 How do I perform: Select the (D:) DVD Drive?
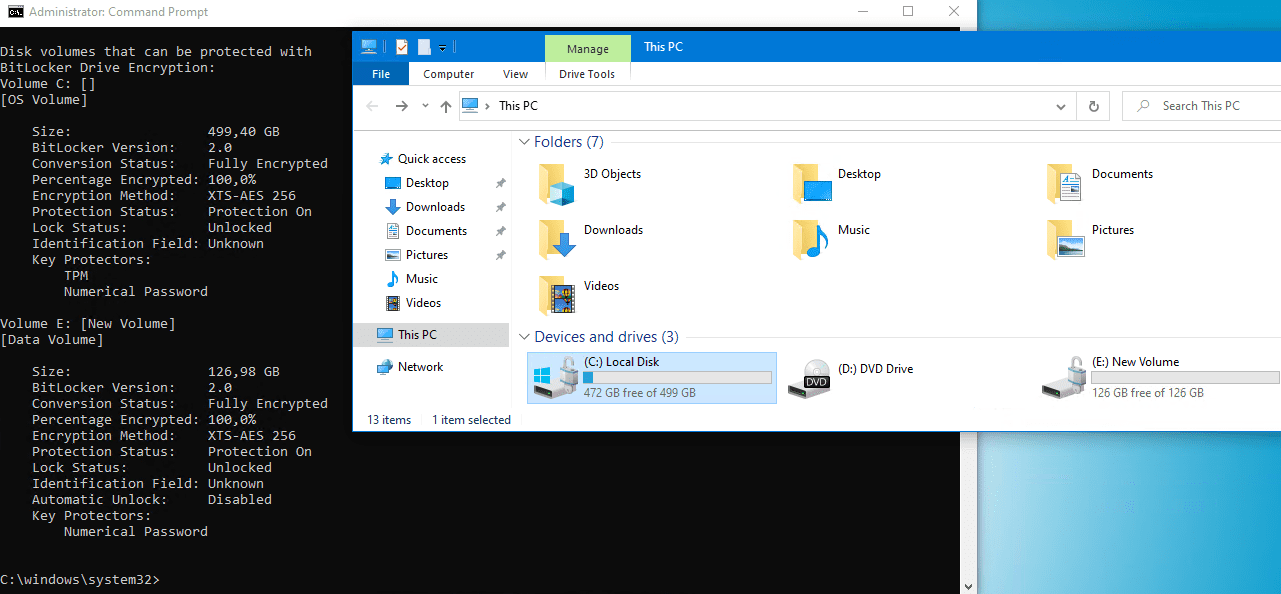click(851, 378)
